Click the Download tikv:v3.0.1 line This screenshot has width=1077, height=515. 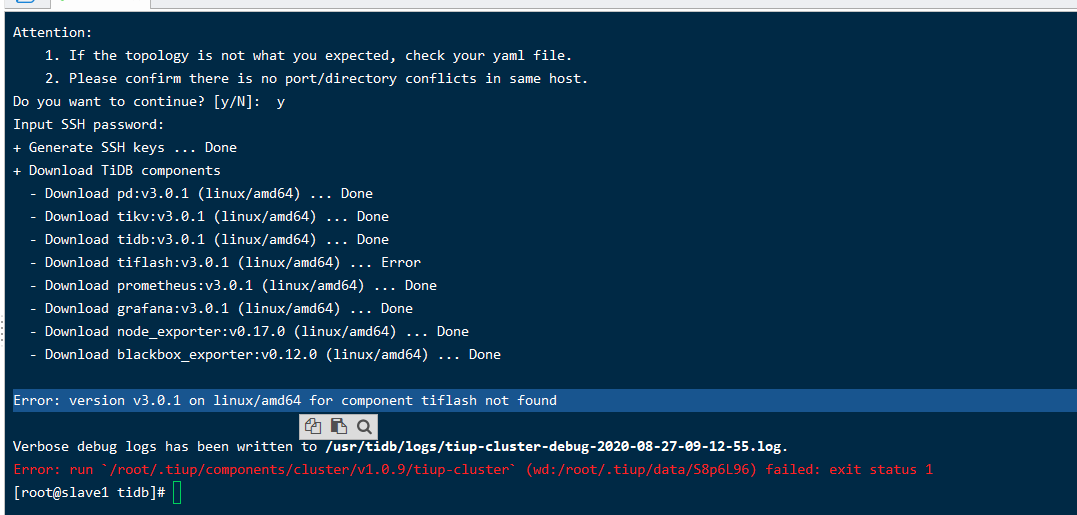[216, 216]
